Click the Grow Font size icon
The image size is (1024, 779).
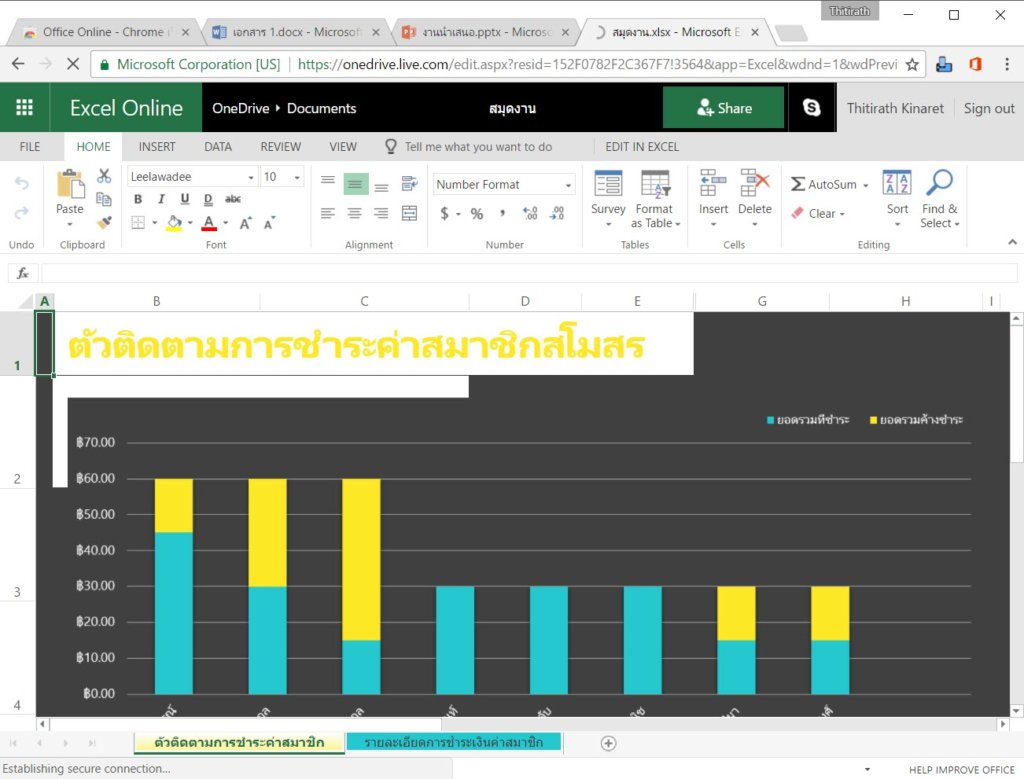245,223
